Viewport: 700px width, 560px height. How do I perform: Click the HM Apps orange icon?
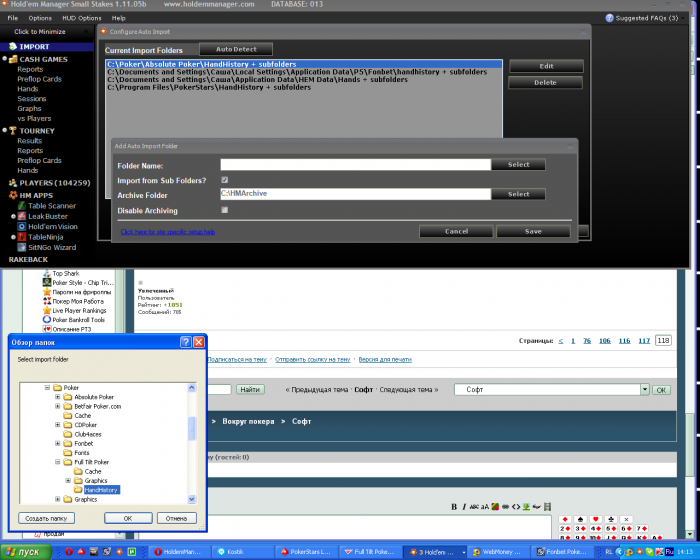(12, 195)
